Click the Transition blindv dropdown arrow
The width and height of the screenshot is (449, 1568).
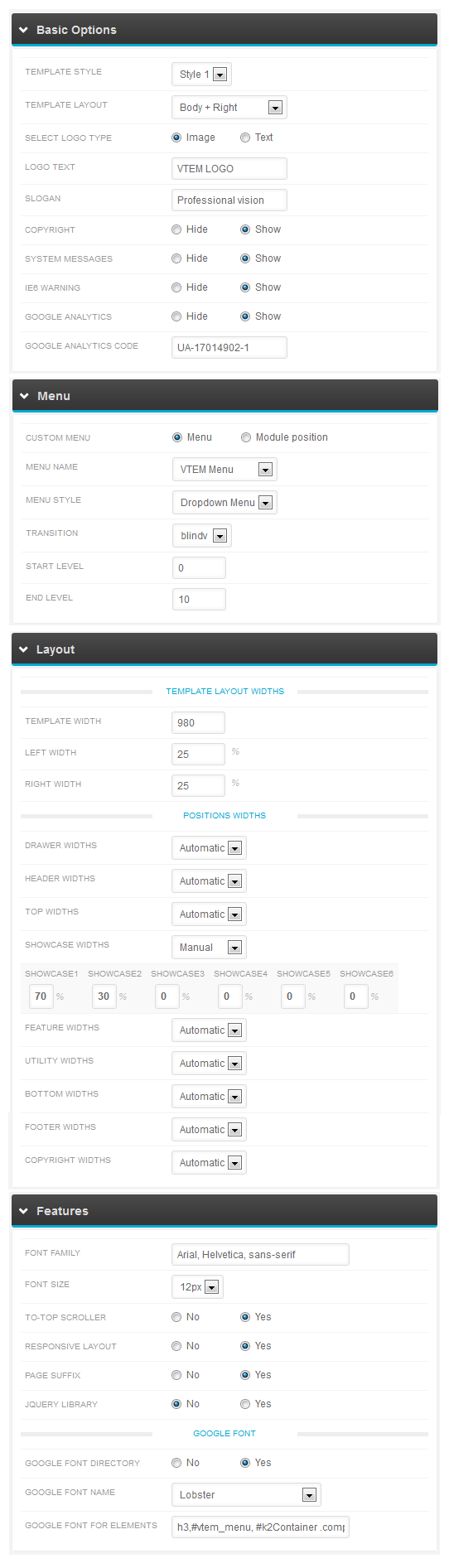(220, 536)
